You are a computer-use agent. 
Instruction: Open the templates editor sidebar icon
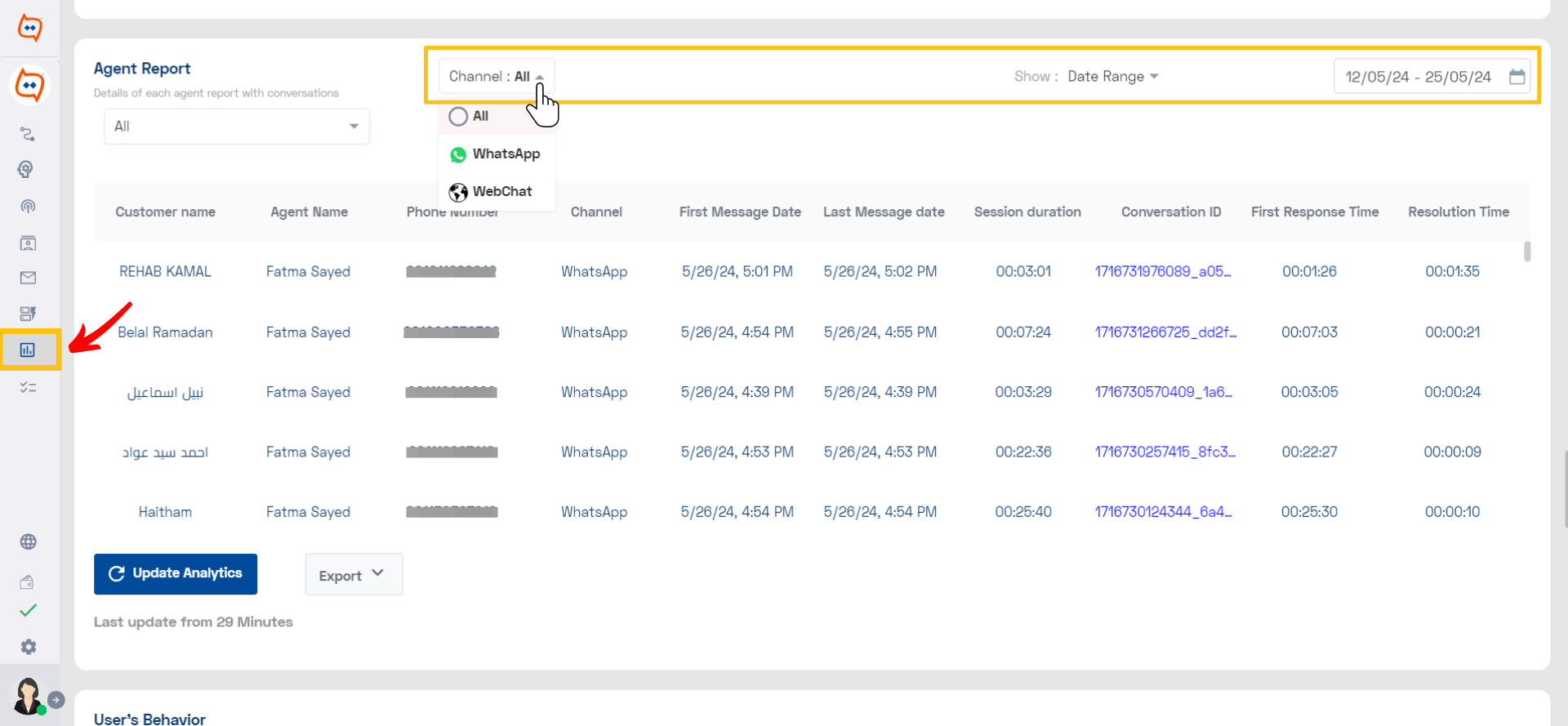[x=28, y=314]
